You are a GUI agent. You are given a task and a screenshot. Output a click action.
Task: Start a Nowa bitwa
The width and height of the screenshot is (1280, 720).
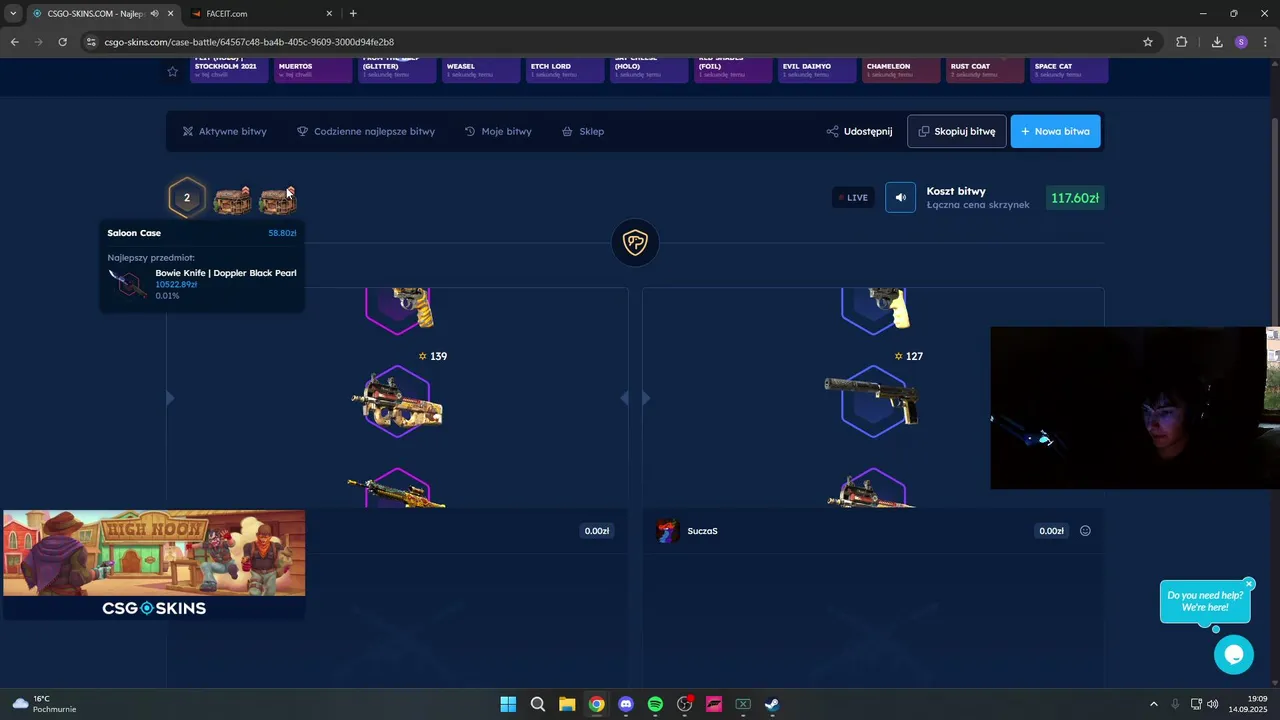pos(1055,131)
